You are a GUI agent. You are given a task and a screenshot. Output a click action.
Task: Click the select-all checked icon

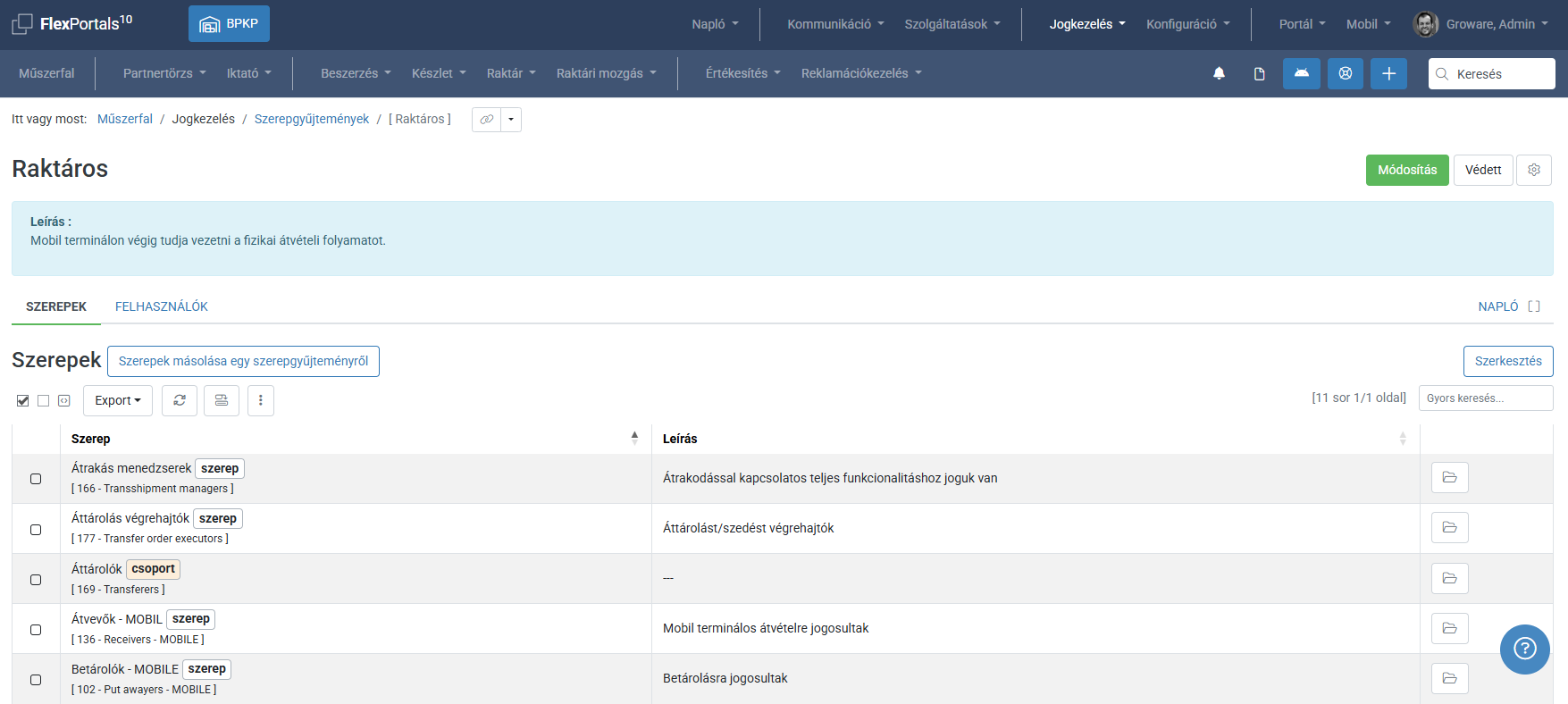point(23,400)
